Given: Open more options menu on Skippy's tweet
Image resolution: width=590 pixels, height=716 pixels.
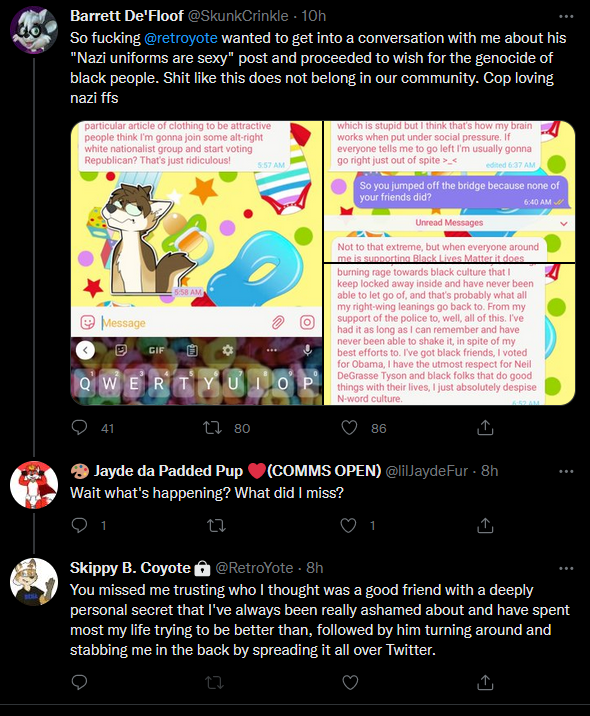Looking at the screenshot, I should tap(566, 569).
